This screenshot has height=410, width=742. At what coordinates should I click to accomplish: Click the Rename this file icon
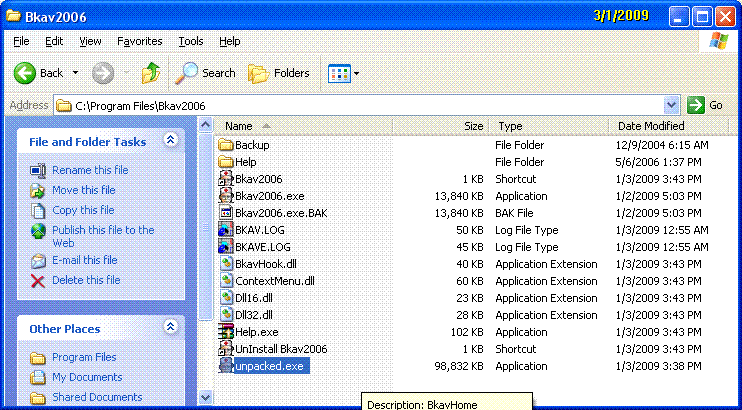(38, 170)
